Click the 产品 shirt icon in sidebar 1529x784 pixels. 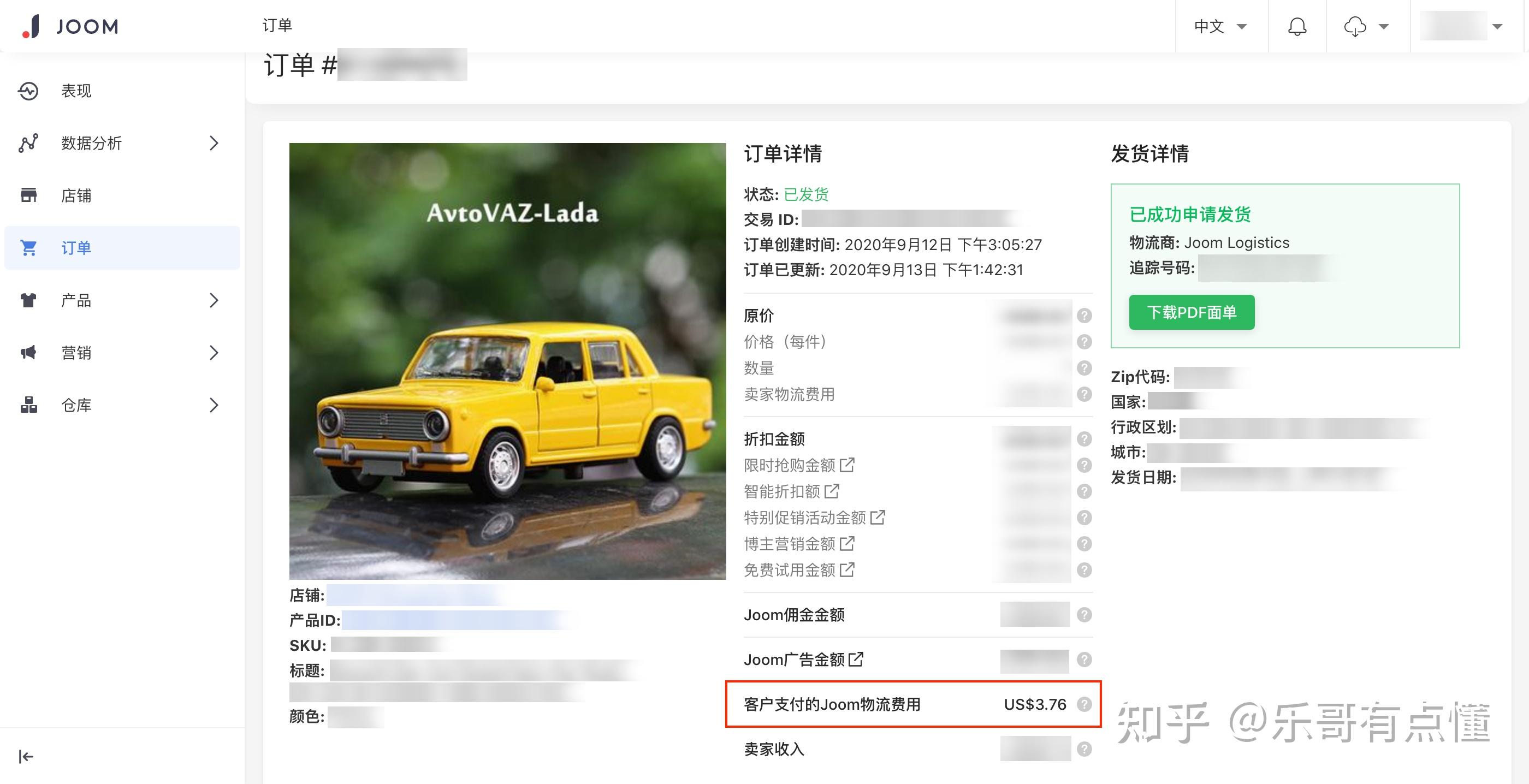pos(28,300)
